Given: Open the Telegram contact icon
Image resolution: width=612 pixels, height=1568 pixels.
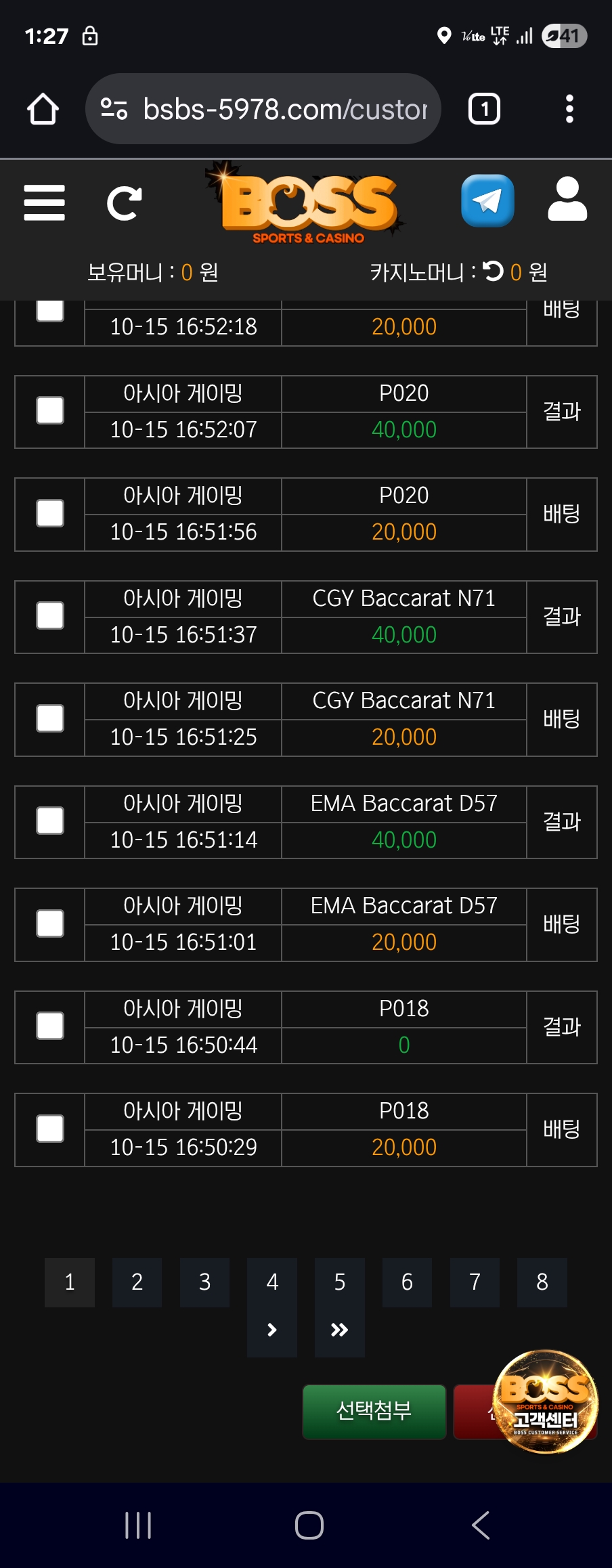Looking at the screenshot, I should point(487,201).
